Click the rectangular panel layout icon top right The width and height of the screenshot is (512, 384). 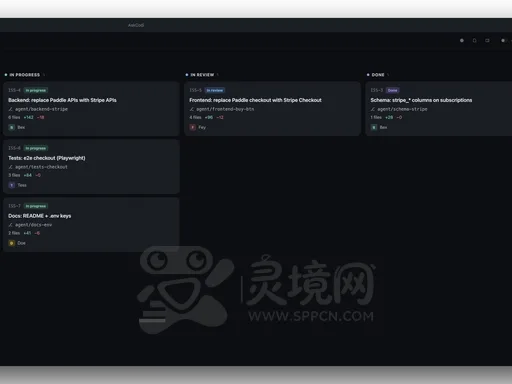[487, 41]
